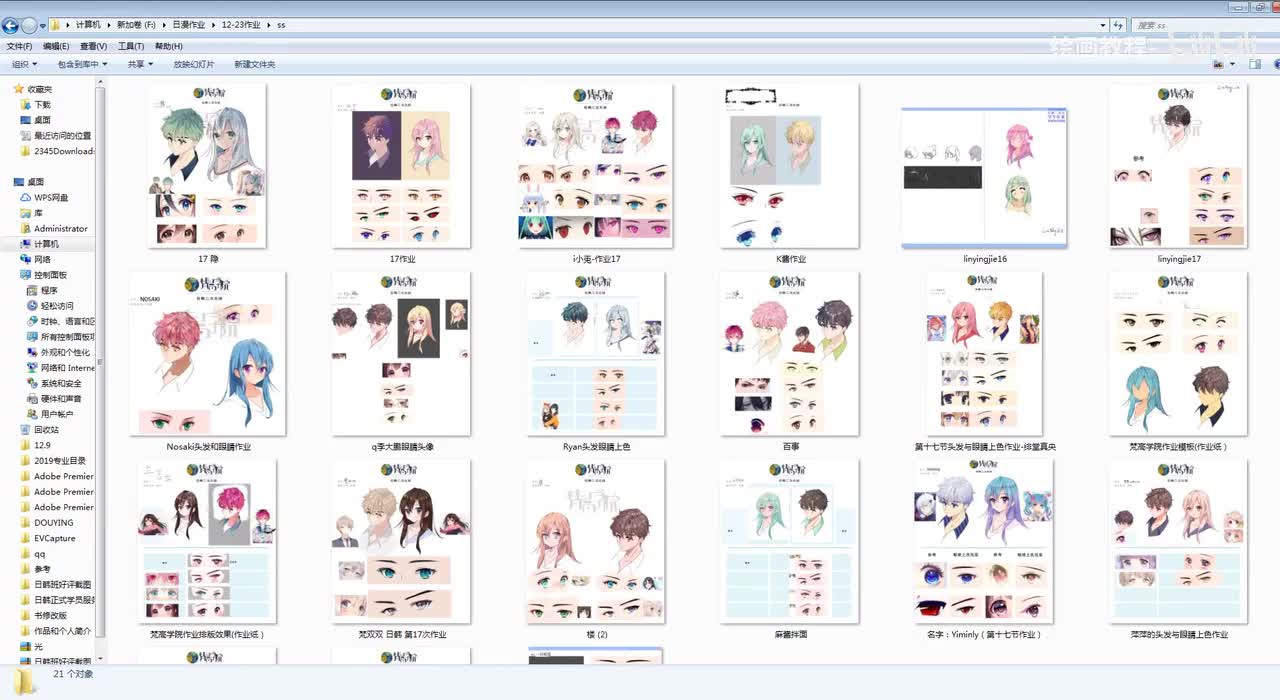
Task: Jump to 计算机 in the address path
Action: (x=88, y=25)
